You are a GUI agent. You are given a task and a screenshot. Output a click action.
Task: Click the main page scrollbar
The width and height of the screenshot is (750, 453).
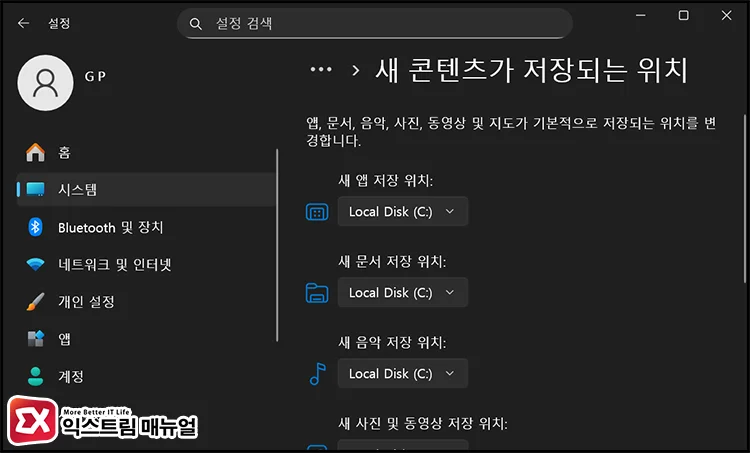[745, 199]
